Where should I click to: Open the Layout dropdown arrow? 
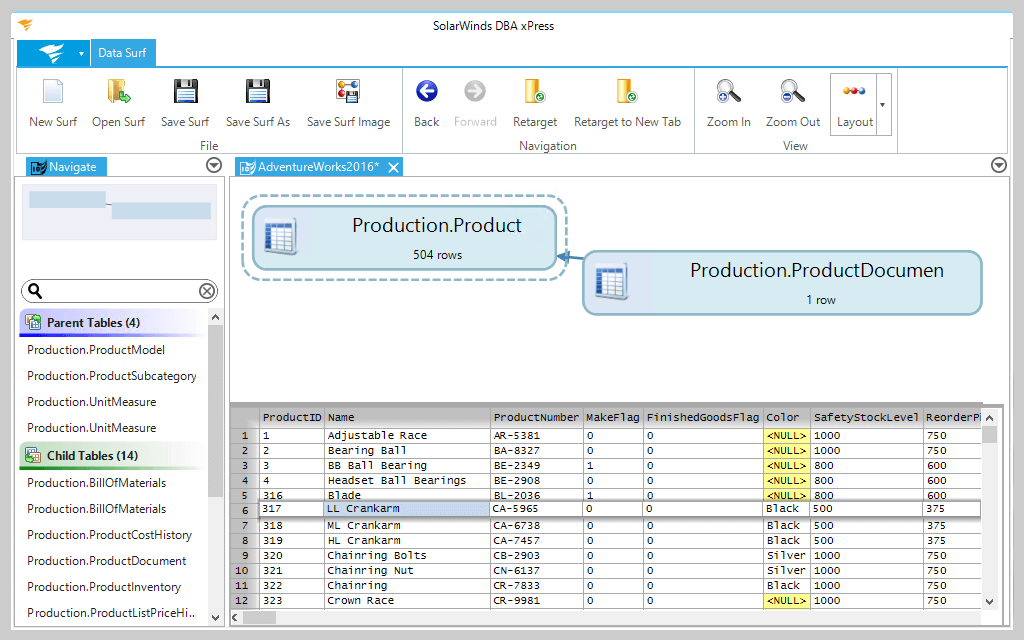(x=882, y=105)
